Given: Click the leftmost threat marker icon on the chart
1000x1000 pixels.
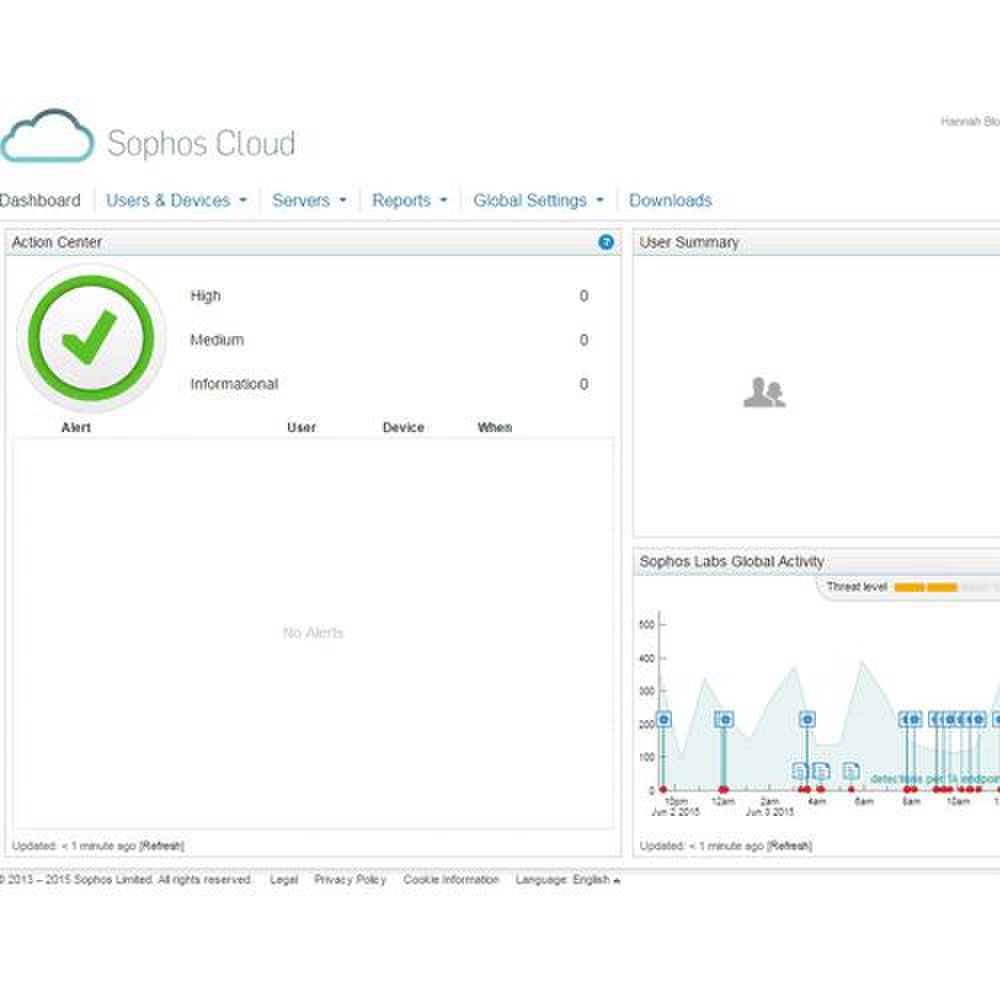Looking at the screenshot, I should pos(662,719).
